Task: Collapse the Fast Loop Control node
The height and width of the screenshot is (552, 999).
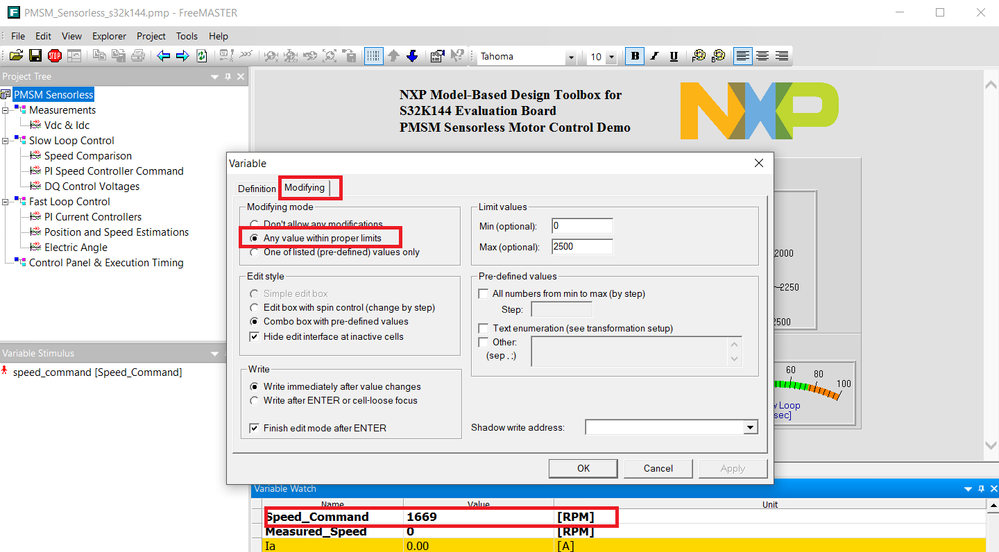Action: [x=5, y=202]
